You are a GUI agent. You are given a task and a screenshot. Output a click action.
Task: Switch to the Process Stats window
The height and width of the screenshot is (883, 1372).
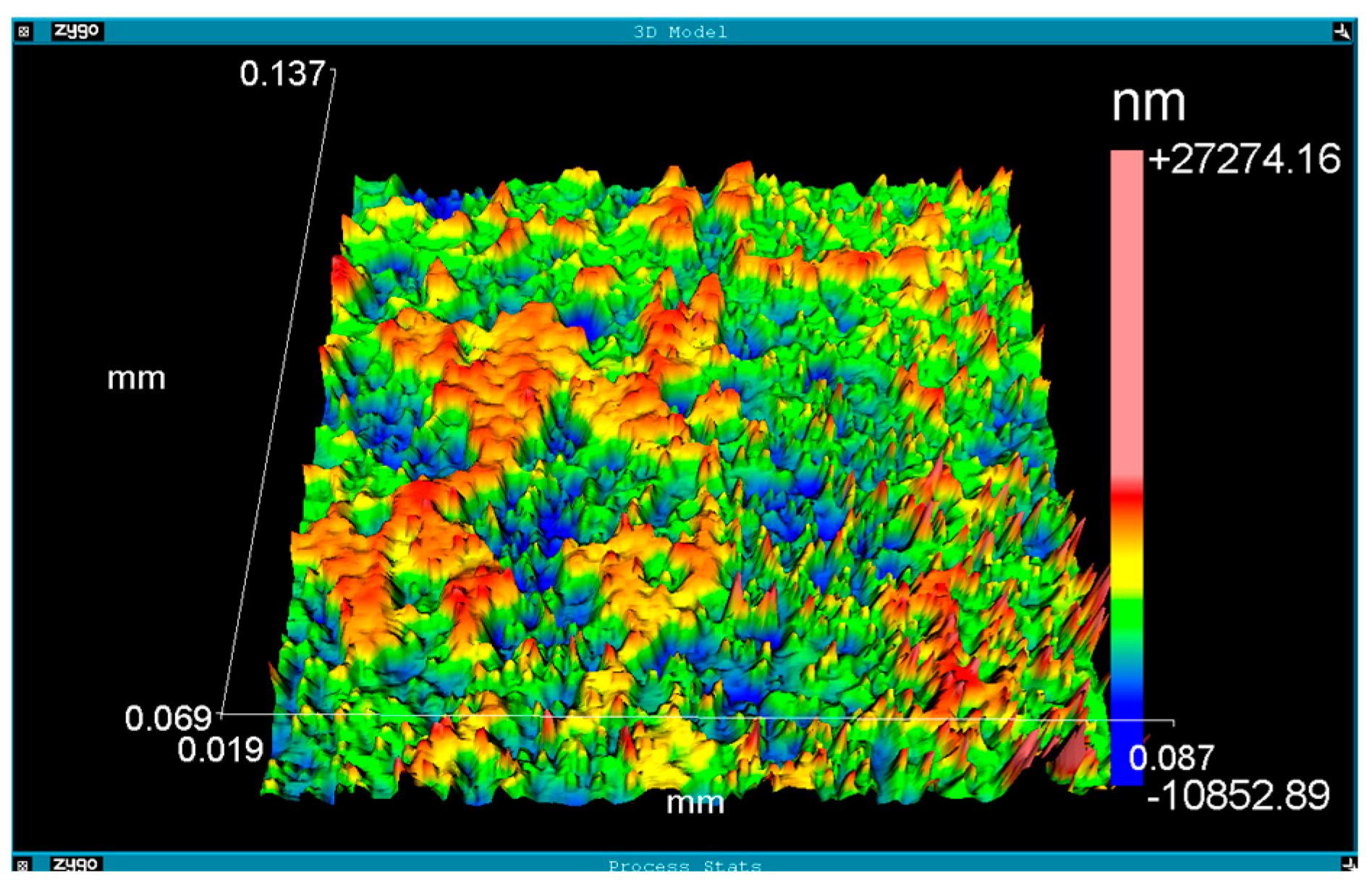pyautogui.click(x=684, y=866)
